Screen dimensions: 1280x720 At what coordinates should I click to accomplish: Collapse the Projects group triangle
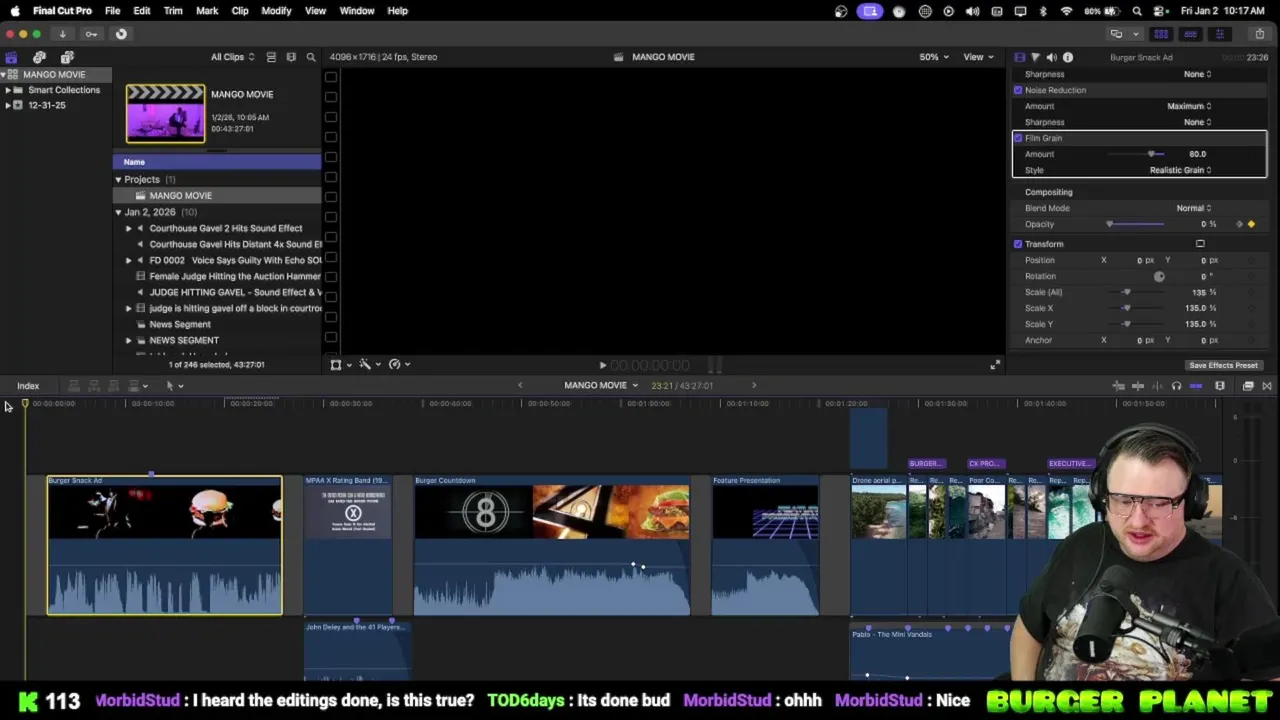pyautogui.click(x=118, y=180)
